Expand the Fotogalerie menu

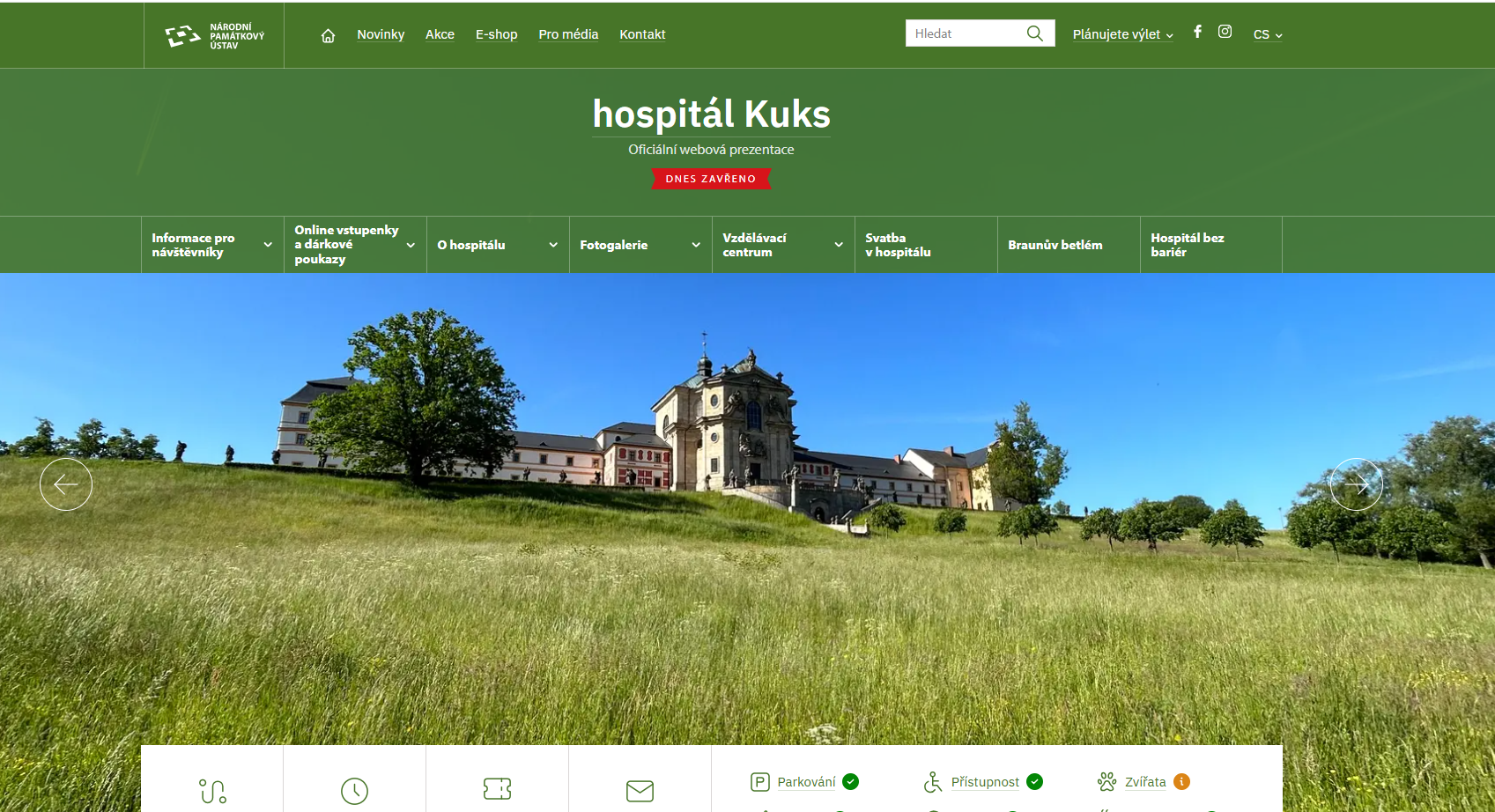tap(640, 245)
